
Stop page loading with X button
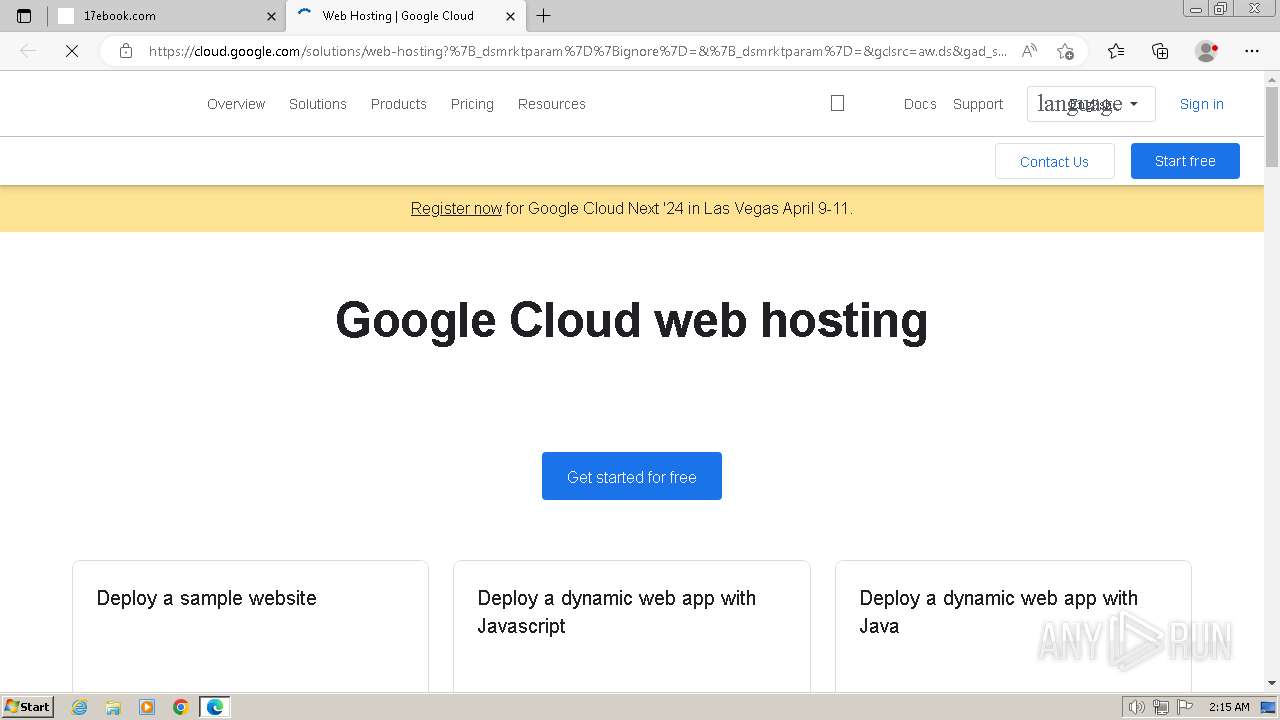point(71,51)
